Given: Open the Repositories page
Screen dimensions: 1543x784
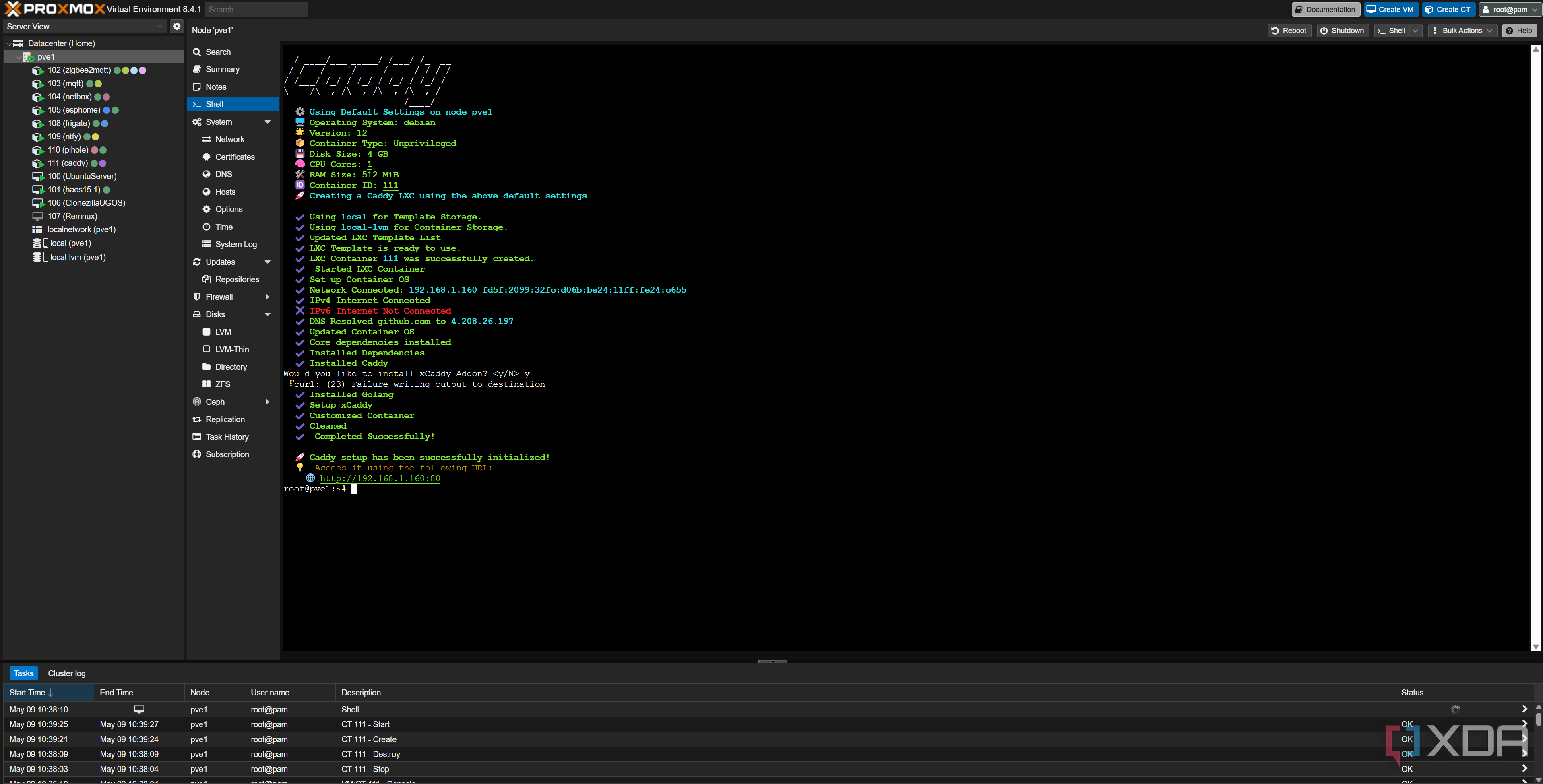Looking at the screenshot, I should pyautogui.click(x=237, y=279).
